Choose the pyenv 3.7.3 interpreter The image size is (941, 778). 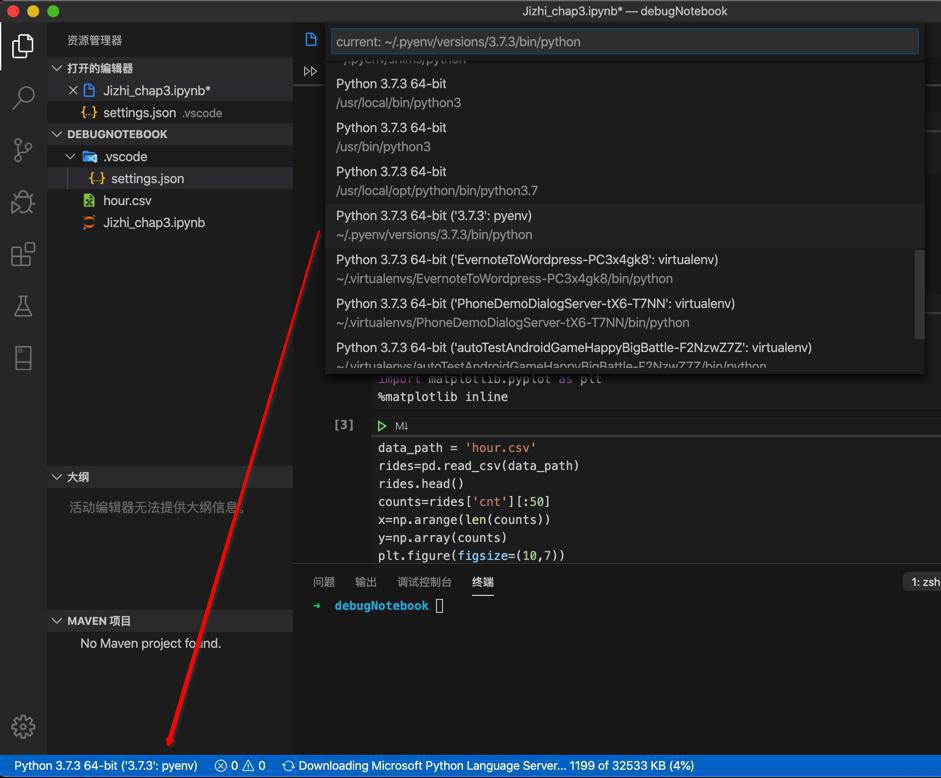pyautogui.click(x=624, y=225)
